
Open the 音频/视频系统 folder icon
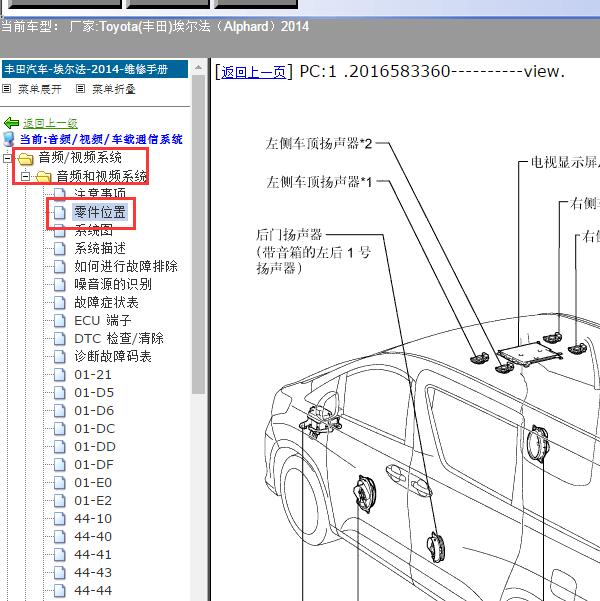click(25, 158)
